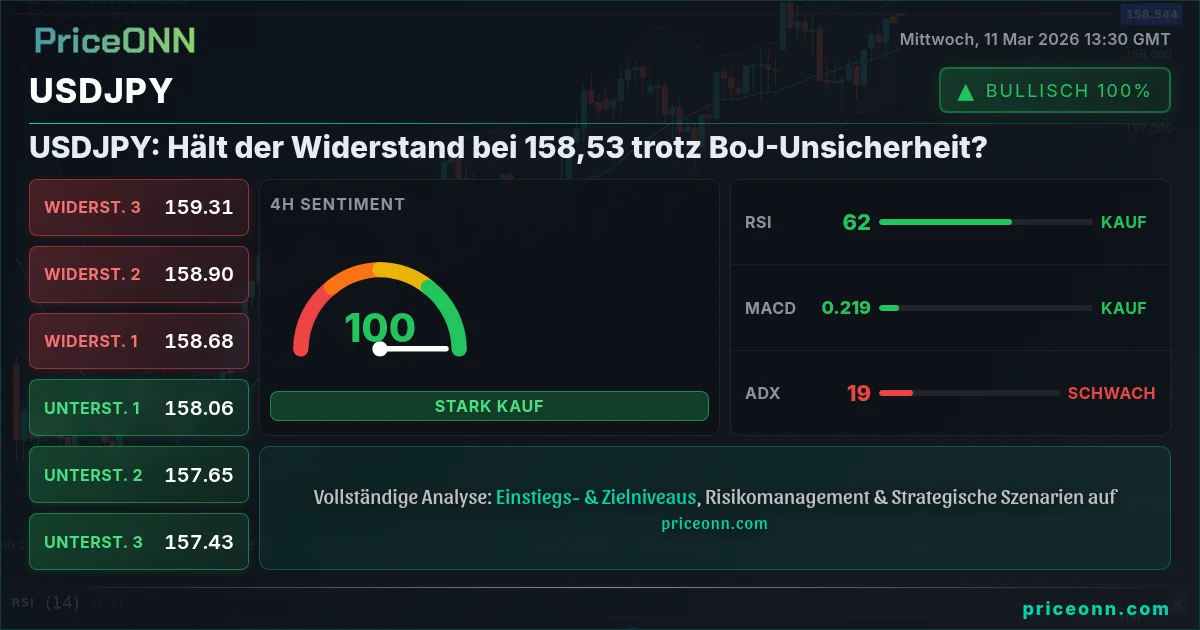This screenshot has width=1200, height=630.
Task: Click the BULLISCH 100% badge
Action: [1054, 91]
